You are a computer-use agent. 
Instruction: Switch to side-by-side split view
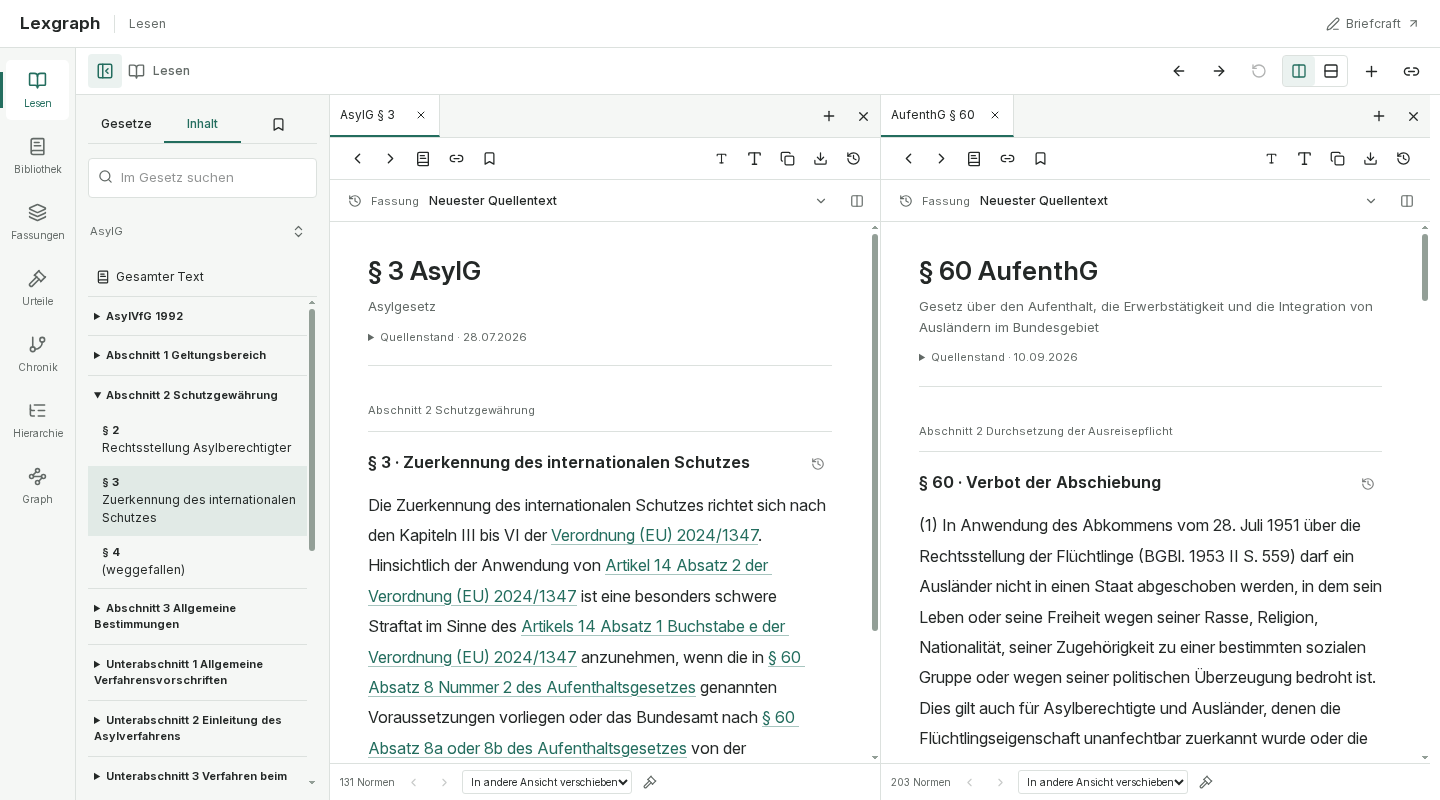tap(1299, 71)
